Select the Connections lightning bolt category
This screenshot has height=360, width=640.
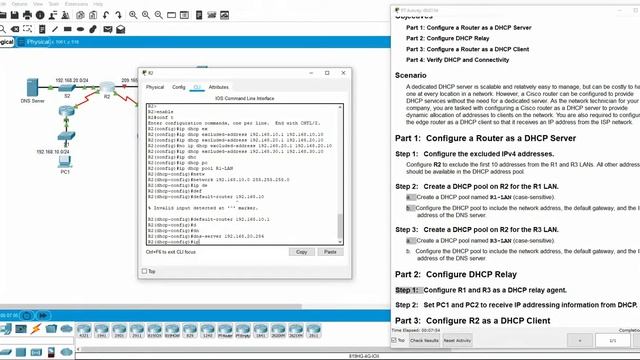pos(36,329)
